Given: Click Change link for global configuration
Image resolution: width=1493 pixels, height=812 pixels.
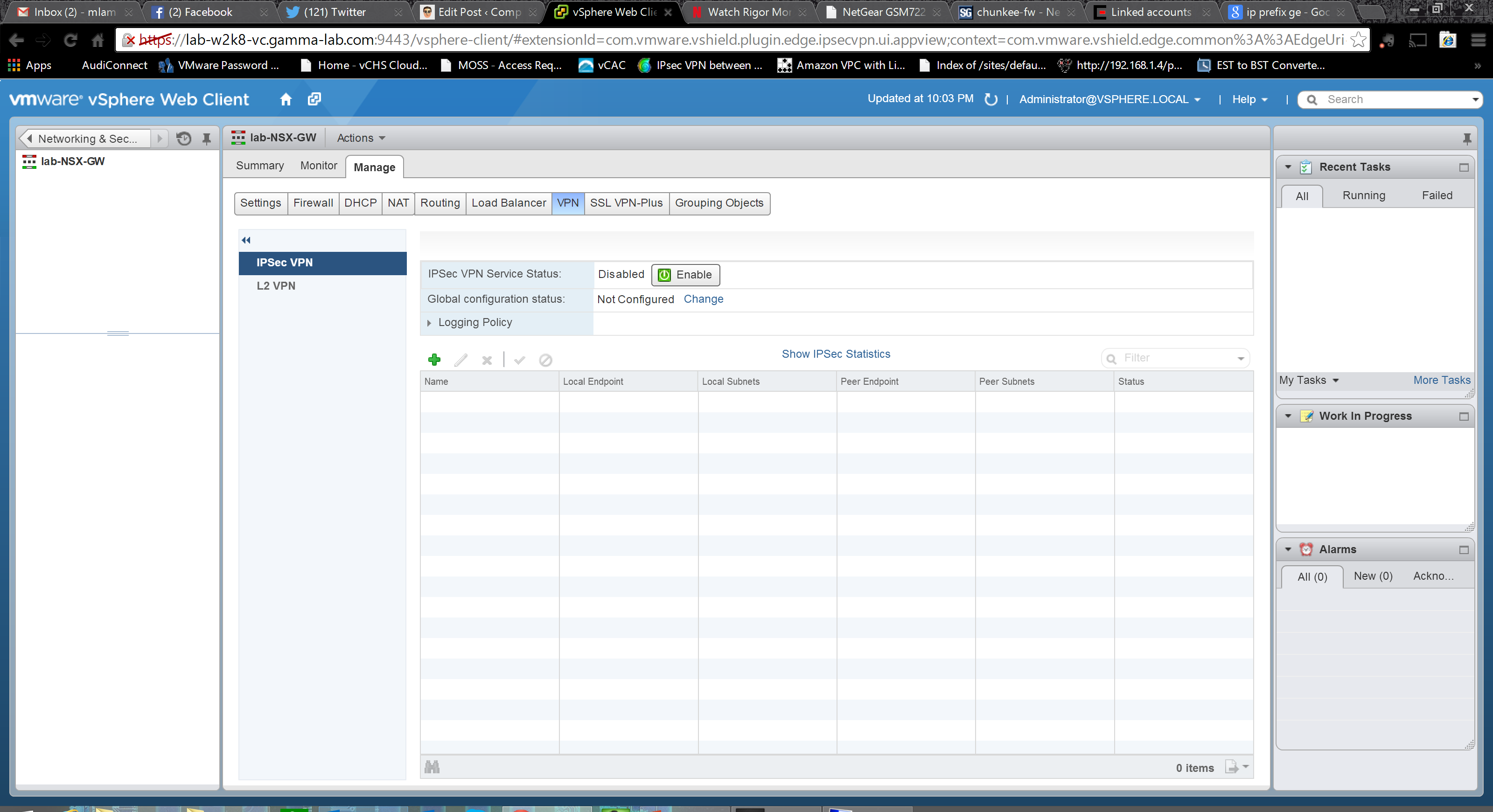Looking at the screenshot, I should [703, 299].
